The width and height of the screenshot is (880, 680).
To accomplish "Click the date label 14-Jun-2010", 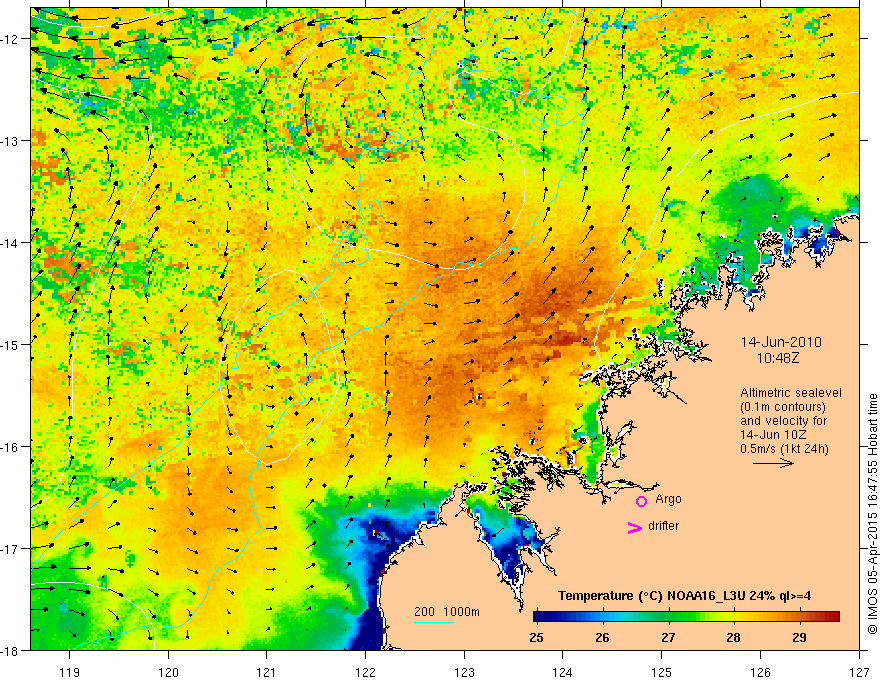I will point(781,342).
